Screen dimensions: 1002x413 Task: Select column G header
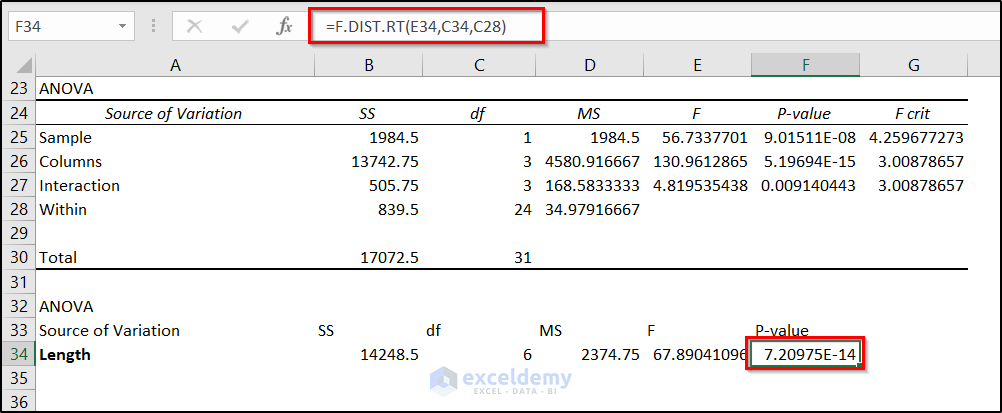tap(914, 65)
